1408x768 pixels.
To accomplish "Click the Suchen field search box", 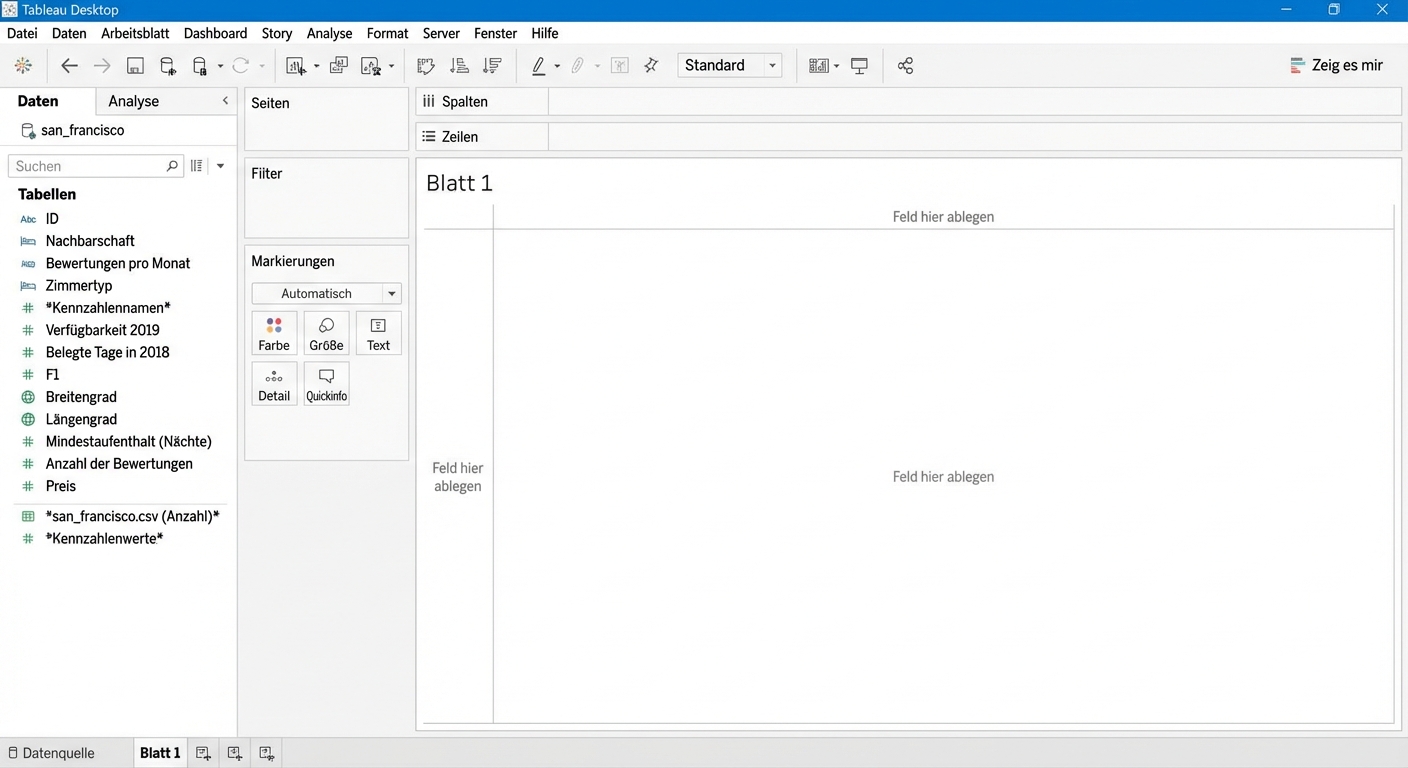I will [x=88, y=166].
